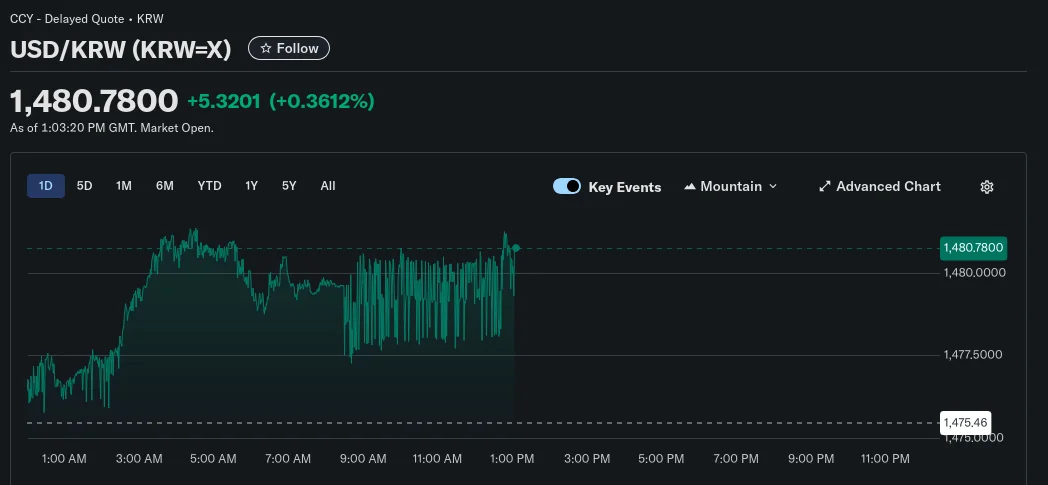Expand the Mountain chart type dropdown
1048x485 pixels.
(772, 187)
